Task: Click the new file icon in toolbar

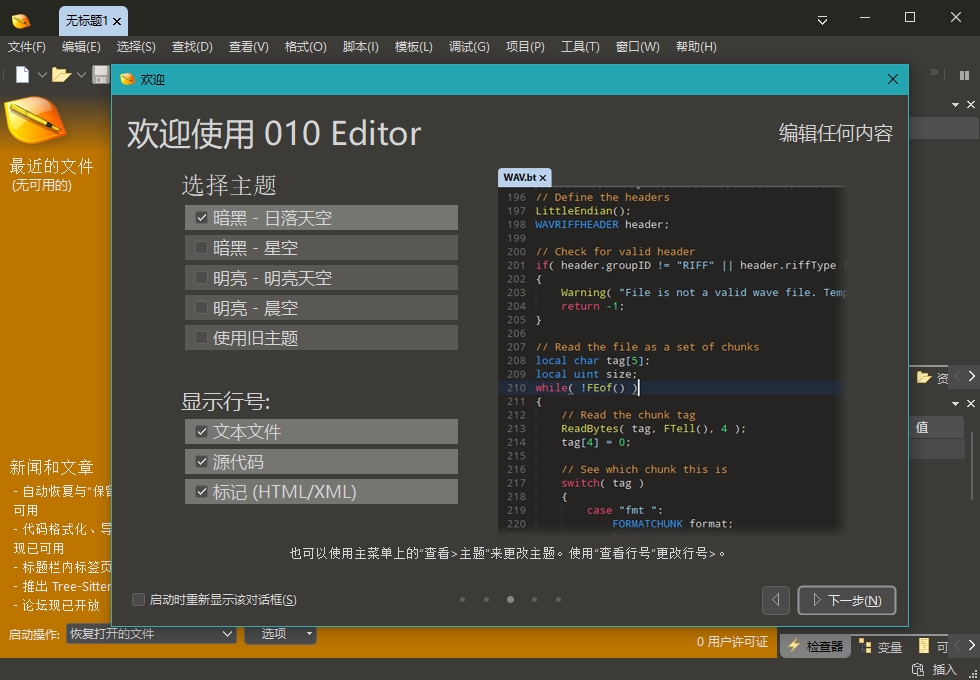Action: pos(22,75)
